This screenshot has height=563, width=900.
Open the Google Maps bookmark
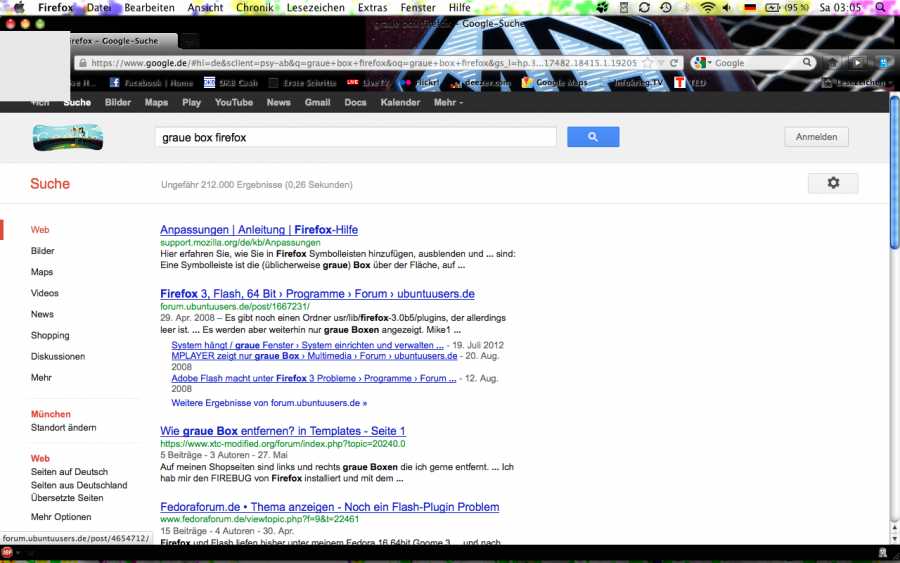pyautogui.click(x=555, y=83)
